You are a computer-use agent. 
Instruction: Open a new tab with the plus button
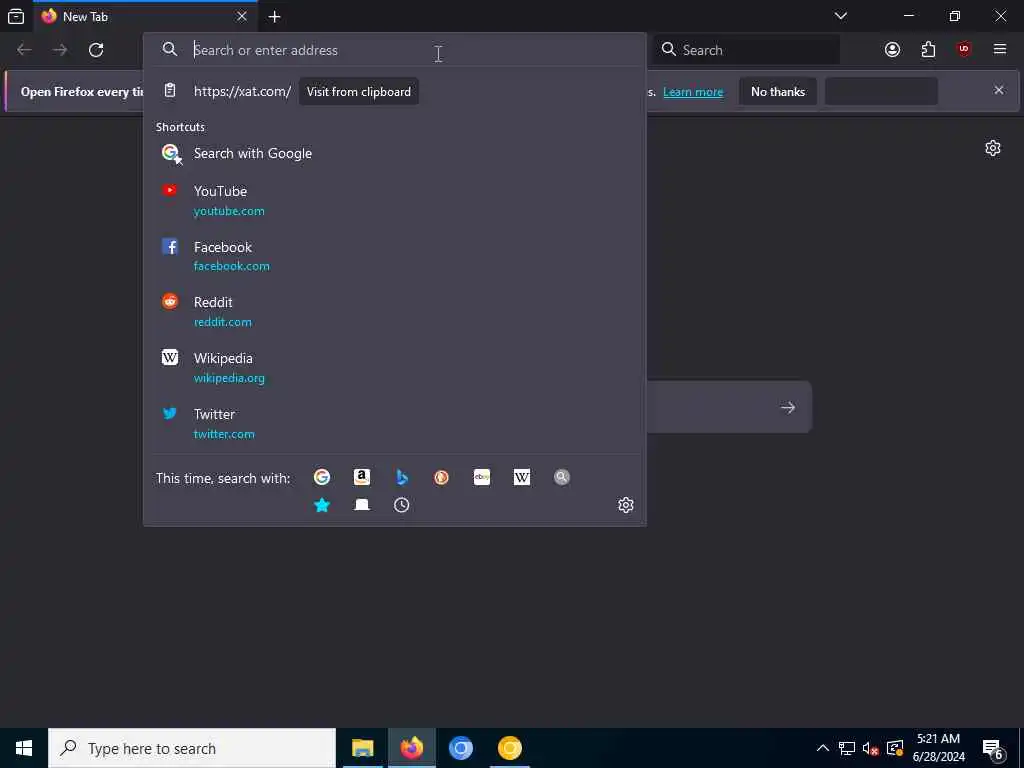(x=274, y=16)
